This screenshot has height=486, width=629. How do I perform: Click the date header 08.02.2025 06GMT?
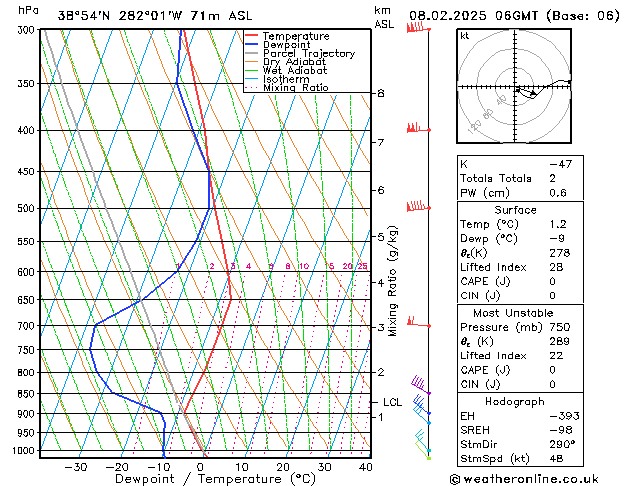click(473, 16)
